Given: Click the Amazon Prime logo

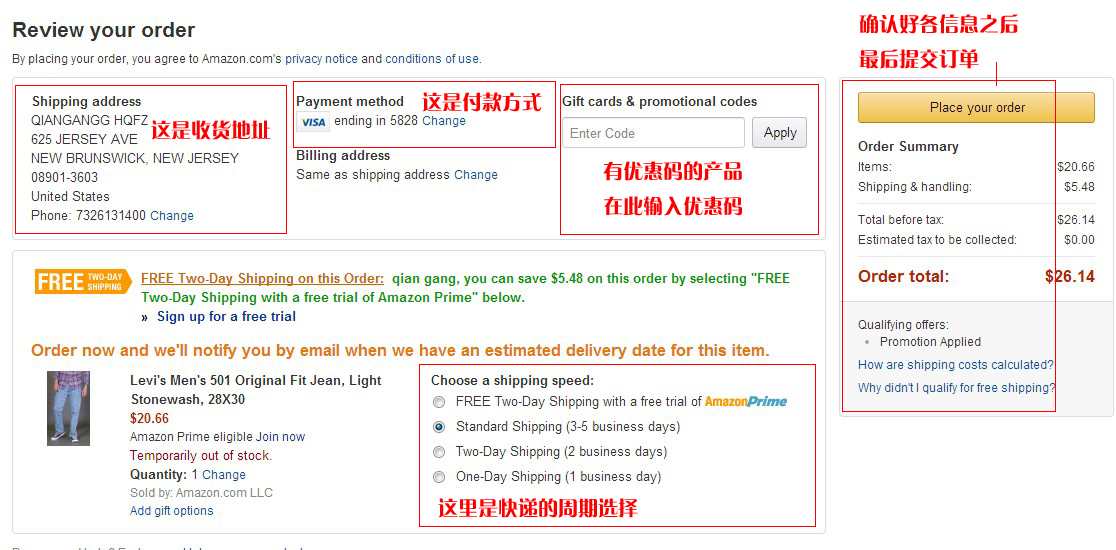Looking at the screenshot, I should (x=746, y=402).
